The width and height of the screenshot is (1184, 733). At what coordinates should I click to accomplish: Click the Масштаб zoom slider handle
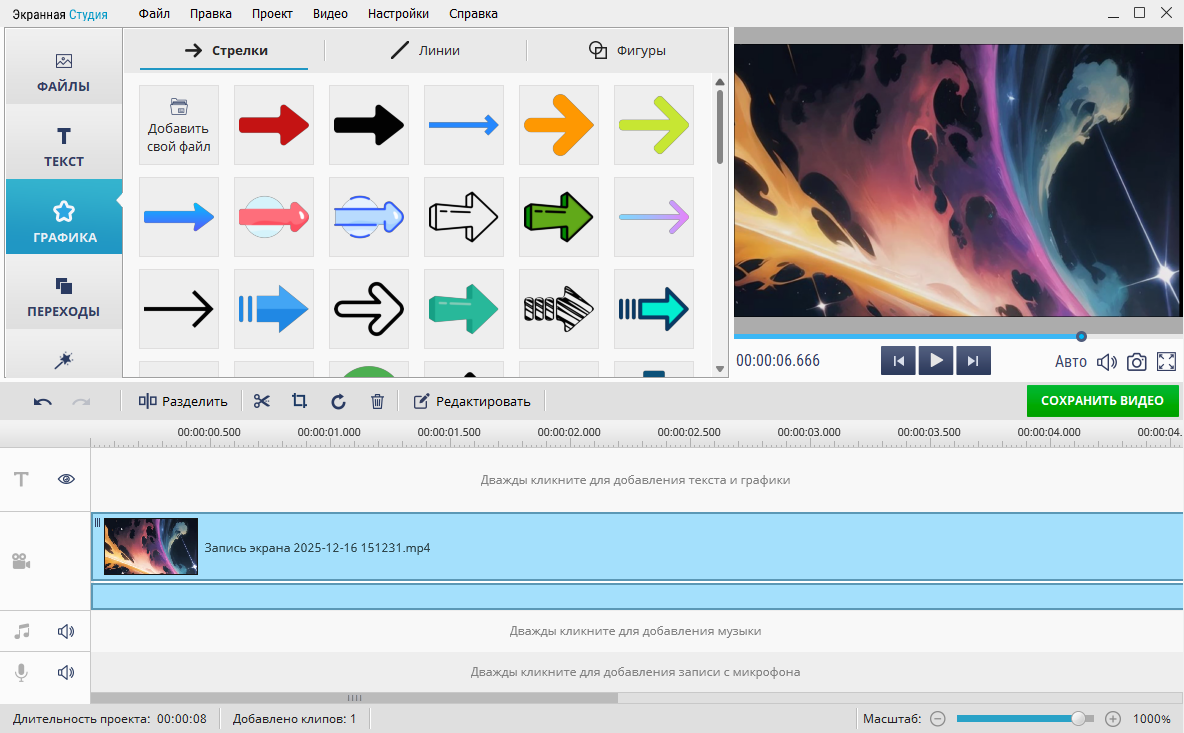coord(1078,719)
